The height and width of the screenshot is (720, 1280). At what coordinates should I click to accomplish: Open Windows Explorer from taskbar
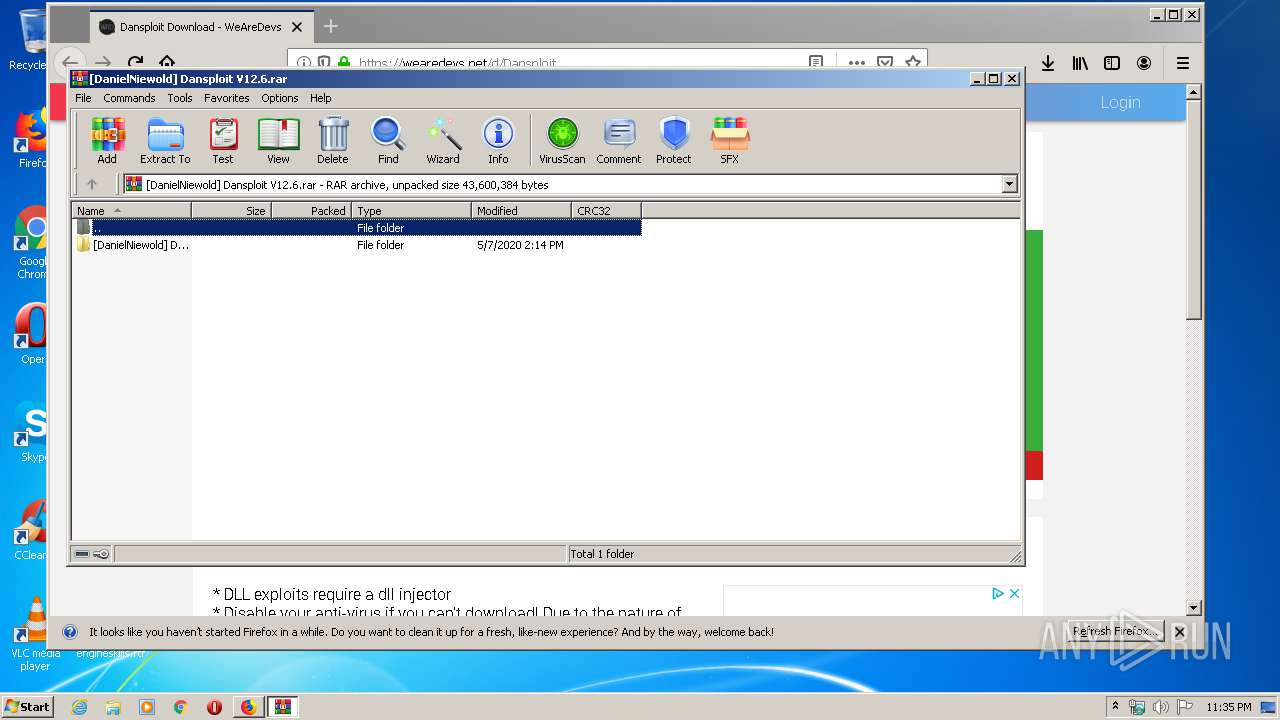[113, 707]
